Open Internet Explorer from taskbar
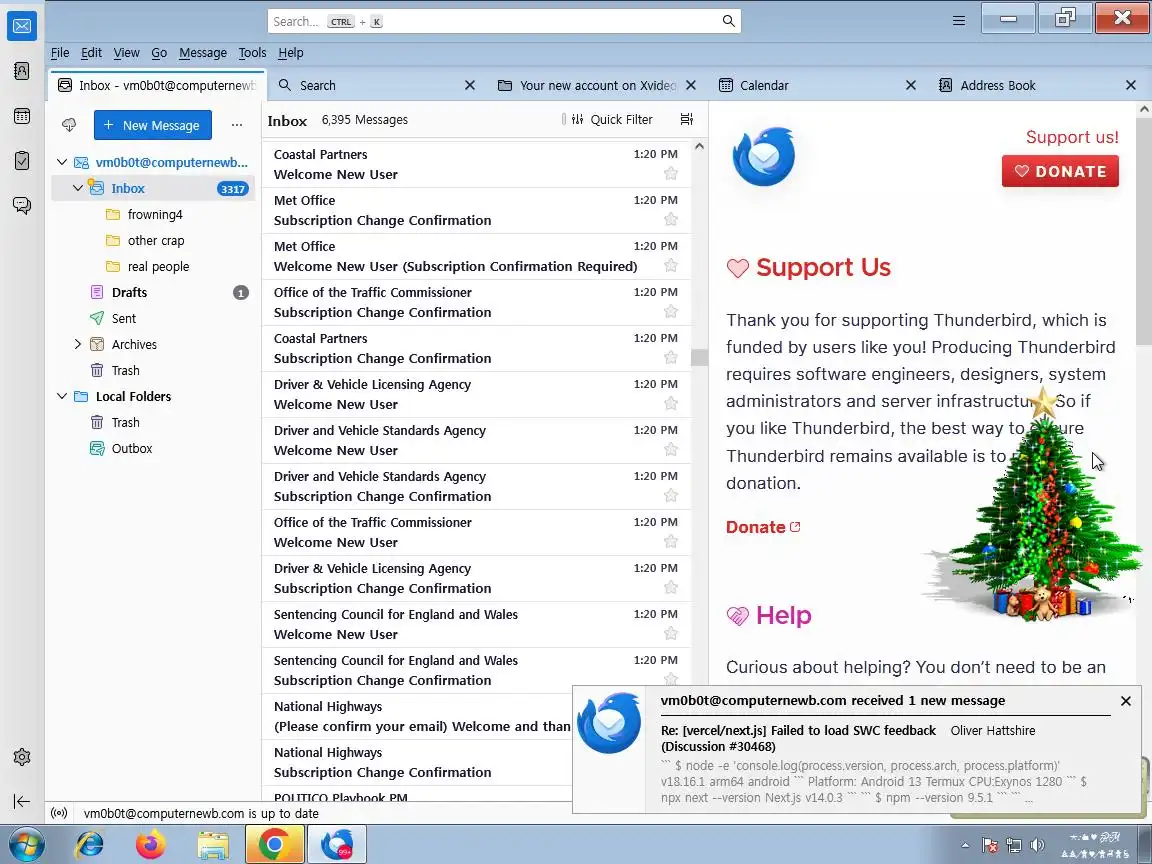1152x864 pixels. click(x=90, y=844)
